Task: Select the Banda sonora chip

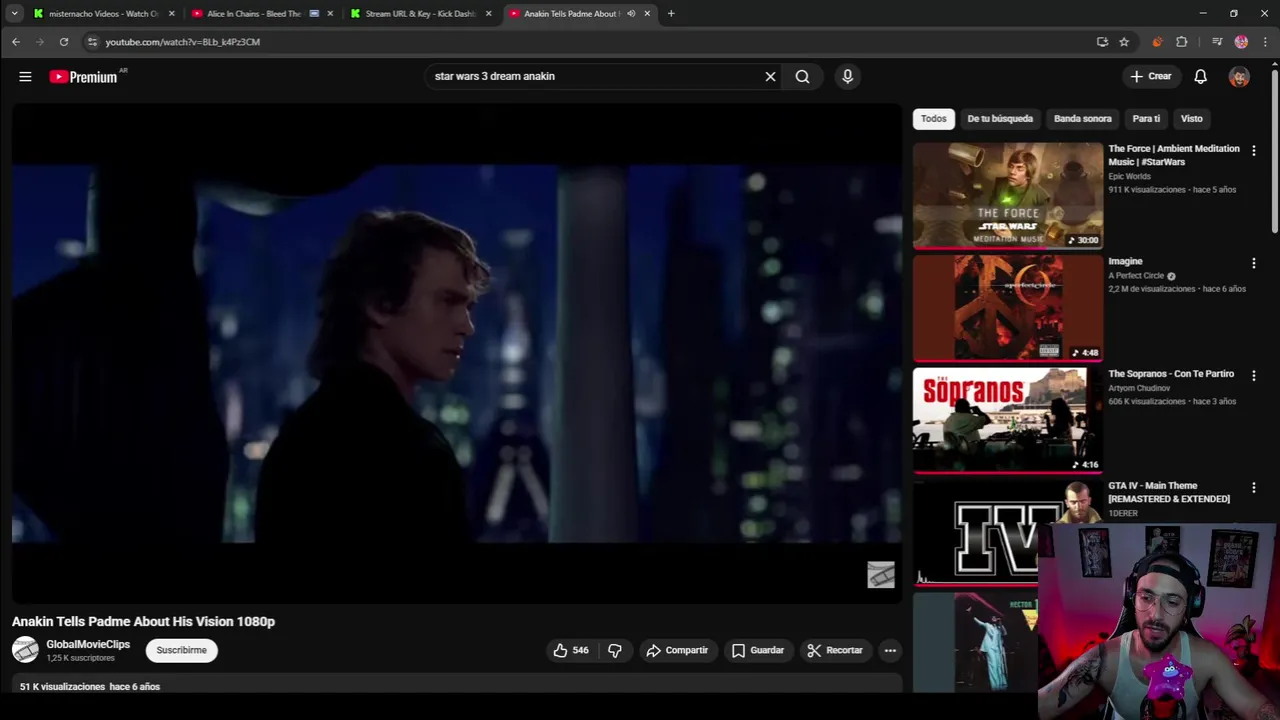Action: coord(1082,118)
